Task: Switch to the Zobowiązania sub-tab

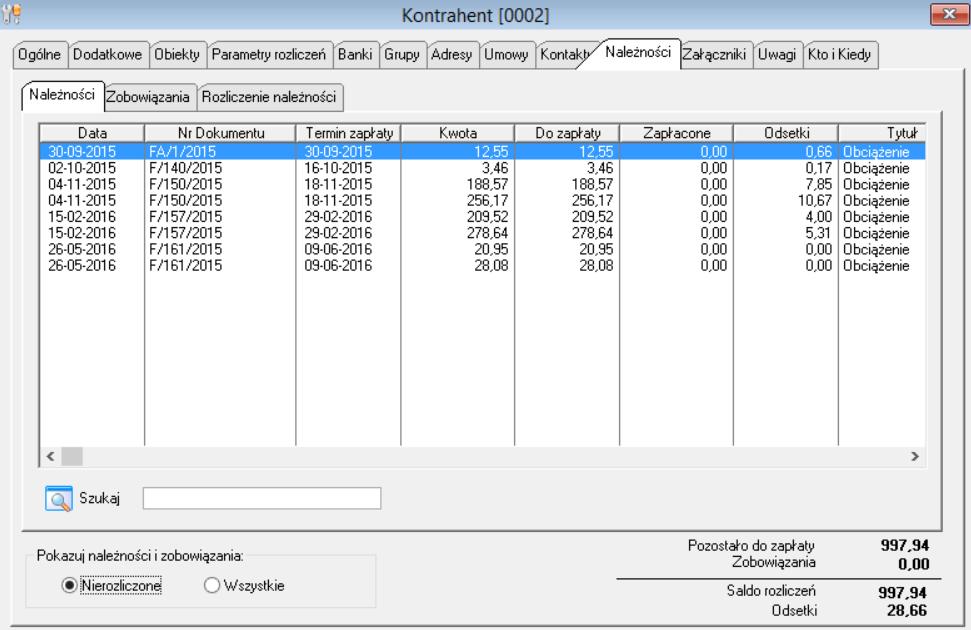Action: [x=148, y=97]
